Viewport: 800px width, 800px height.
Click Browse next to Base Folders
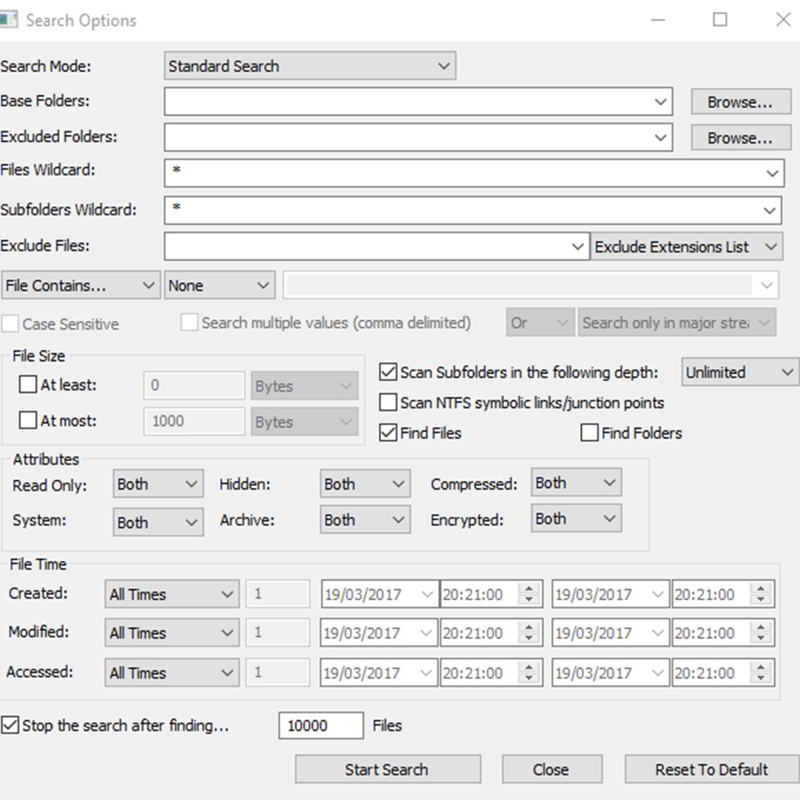pos(739,102)
